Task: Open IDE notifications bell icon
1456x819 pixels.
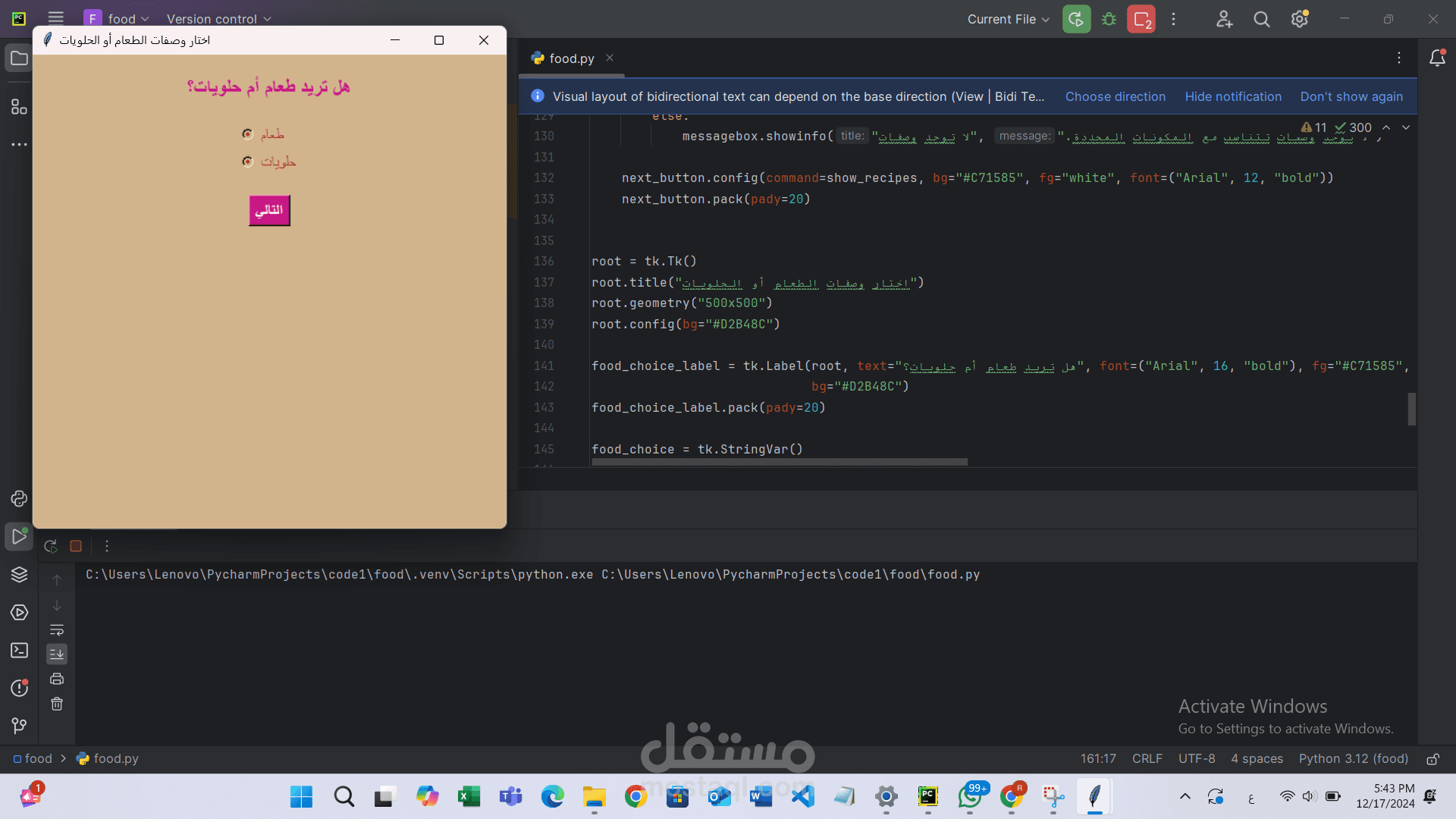Action: (x=1436, y=58)
